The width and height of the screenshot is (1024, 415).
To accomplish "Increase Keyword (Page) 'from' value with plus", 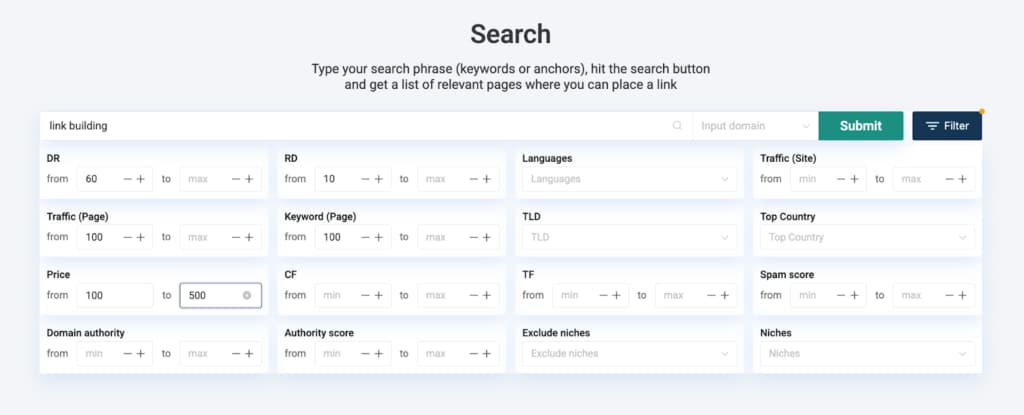I will [379, 237].
